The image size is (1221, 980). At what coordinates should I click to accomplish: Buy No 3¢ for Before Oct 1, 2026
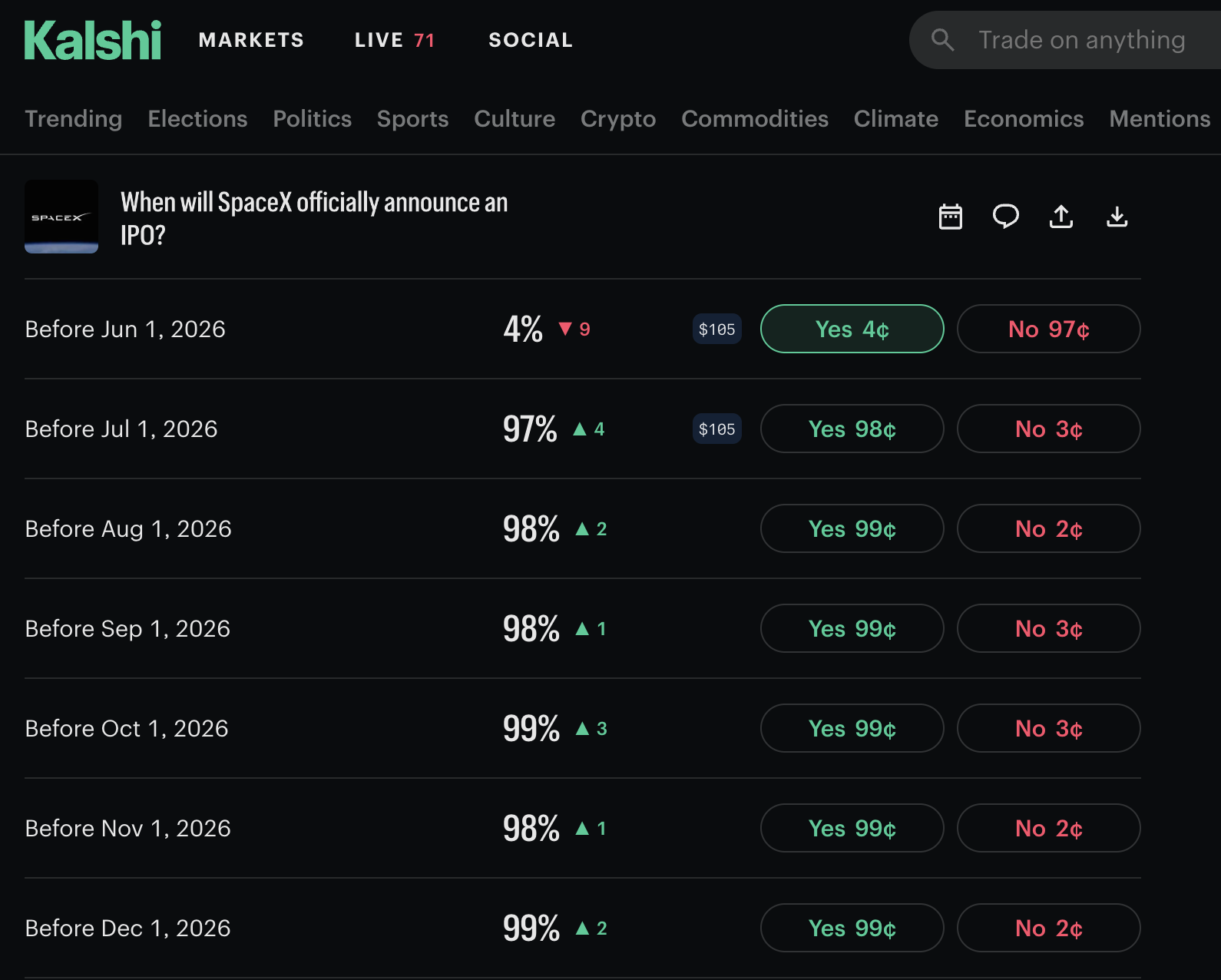click(x=1049, y=728)
